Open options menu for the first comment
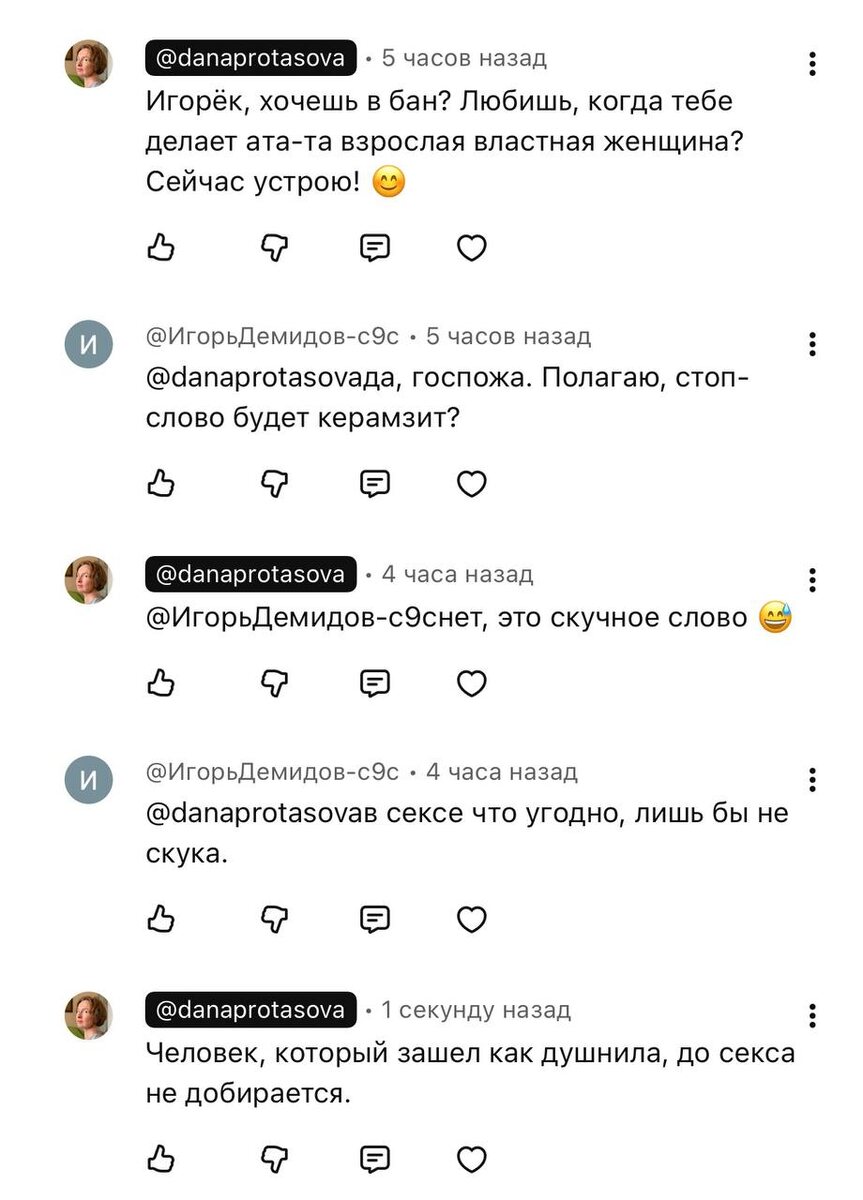863x1200 pixels. (x=812, y=64)
